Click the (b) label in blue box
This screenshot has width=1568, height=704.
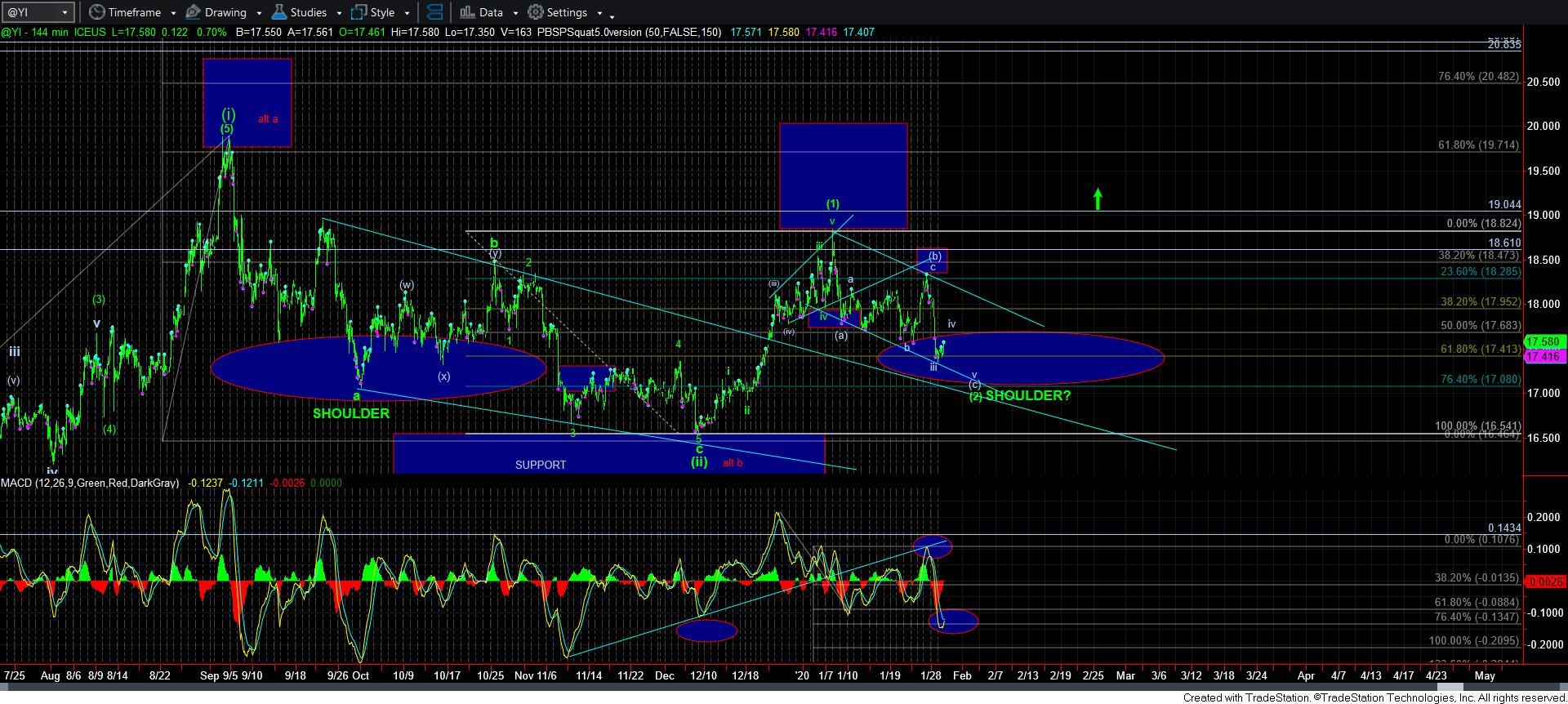tap(935, 256)
